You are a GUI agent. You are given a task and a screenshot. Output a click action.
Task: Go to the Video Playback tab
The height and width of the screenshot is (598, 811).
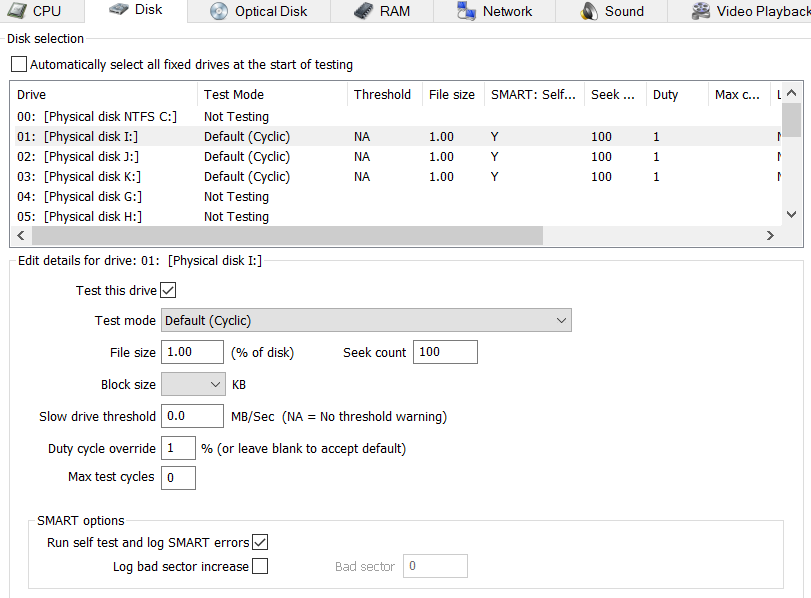[740, 11]
